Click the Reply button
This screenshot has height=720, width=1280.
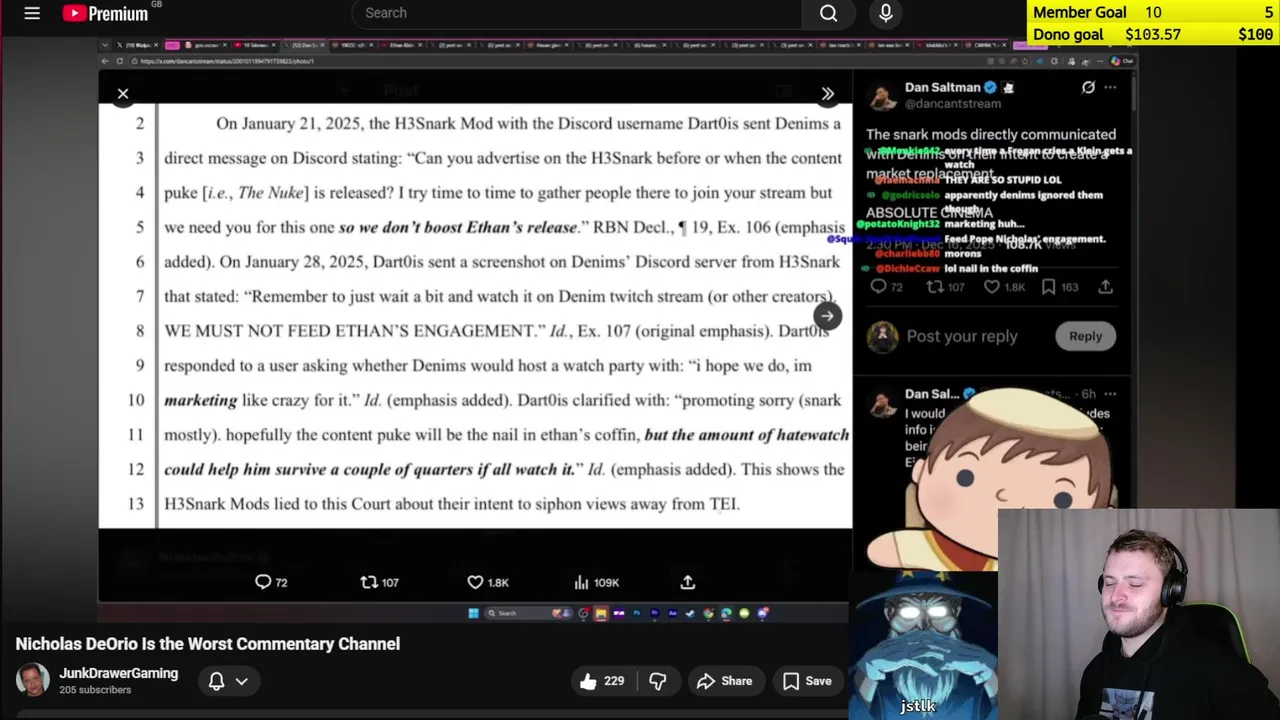1085,336
